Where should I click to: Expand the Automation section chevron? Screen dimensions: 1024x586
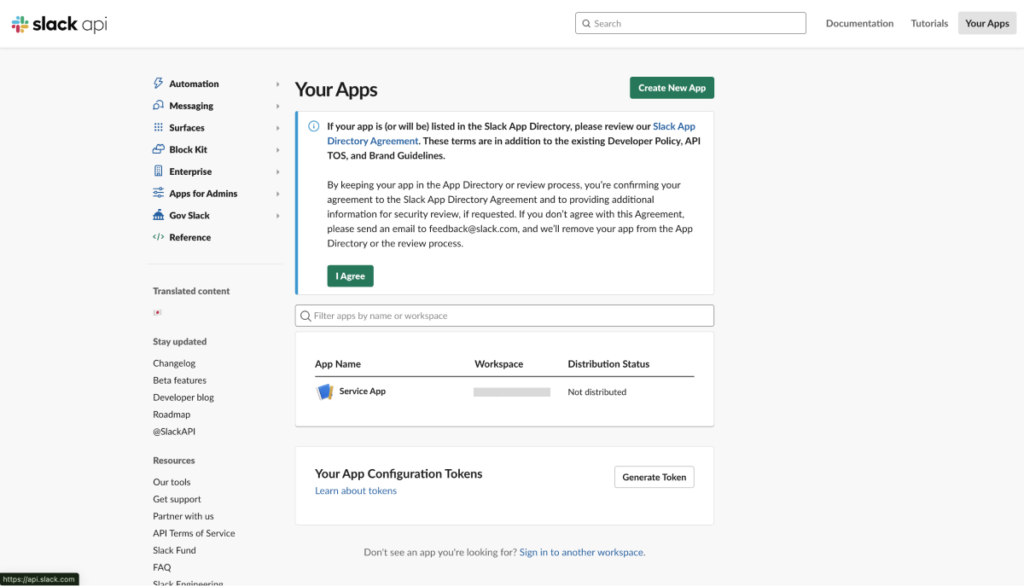click(278, 85)
